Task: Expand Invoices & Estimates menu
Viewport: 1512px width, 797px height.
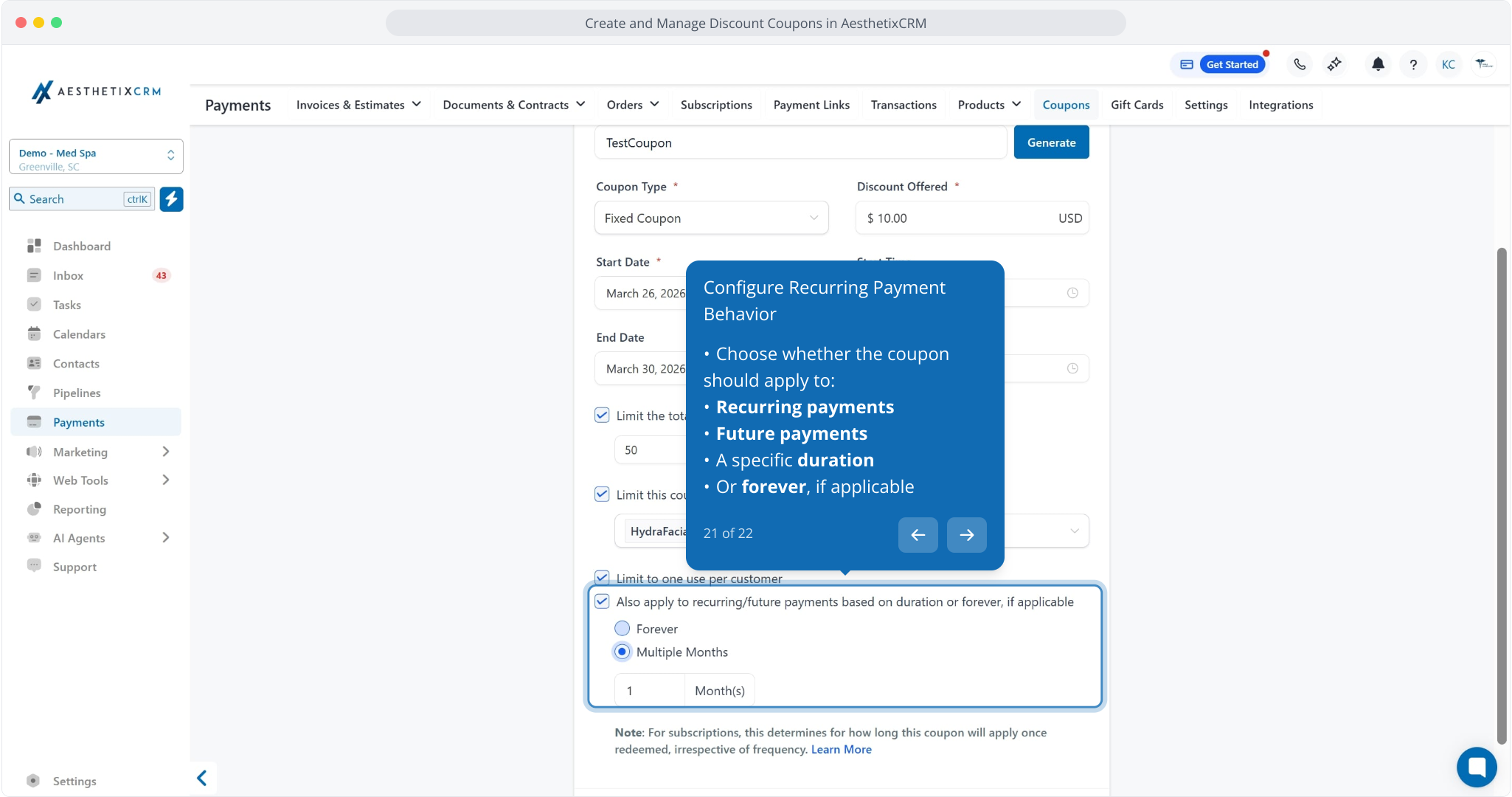Action: [x=358, y=105]
